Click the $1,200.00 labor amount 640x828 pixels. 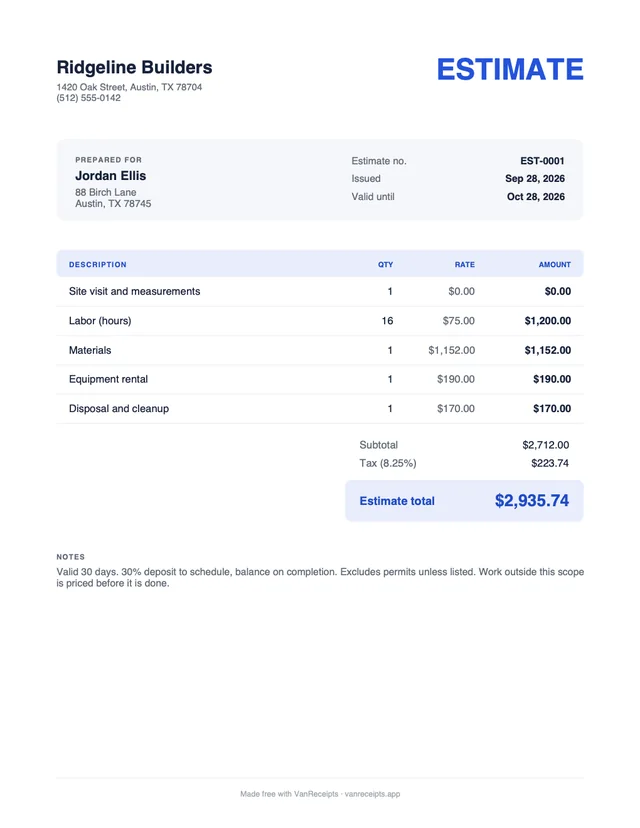tap(548, 321)
